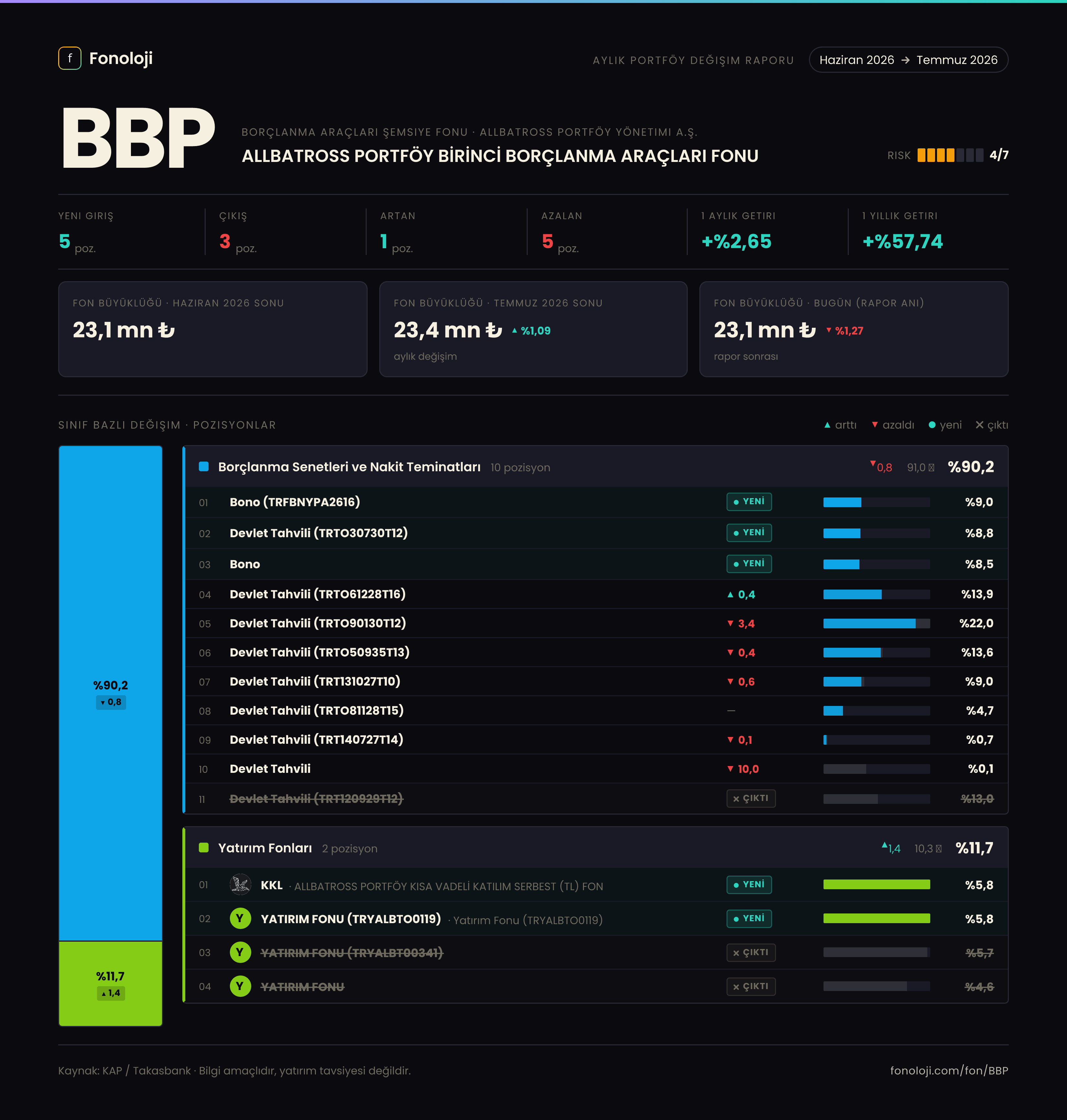This screenshot has height=1120, width=1067.
Task: Click the KKL fund bird logo
Action: pos(240,885)
